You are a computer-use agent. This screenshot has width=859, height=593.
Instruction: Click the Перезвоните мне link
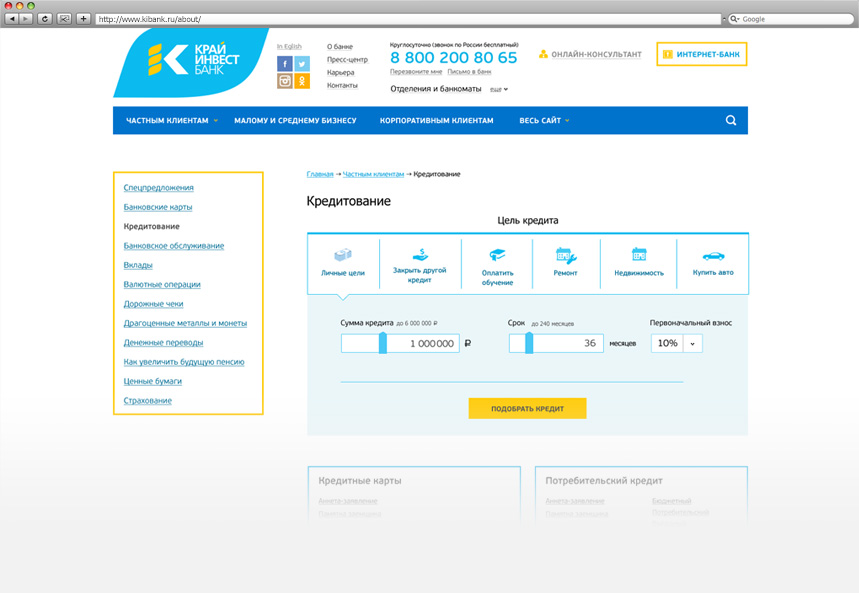(x=416, y=72)
